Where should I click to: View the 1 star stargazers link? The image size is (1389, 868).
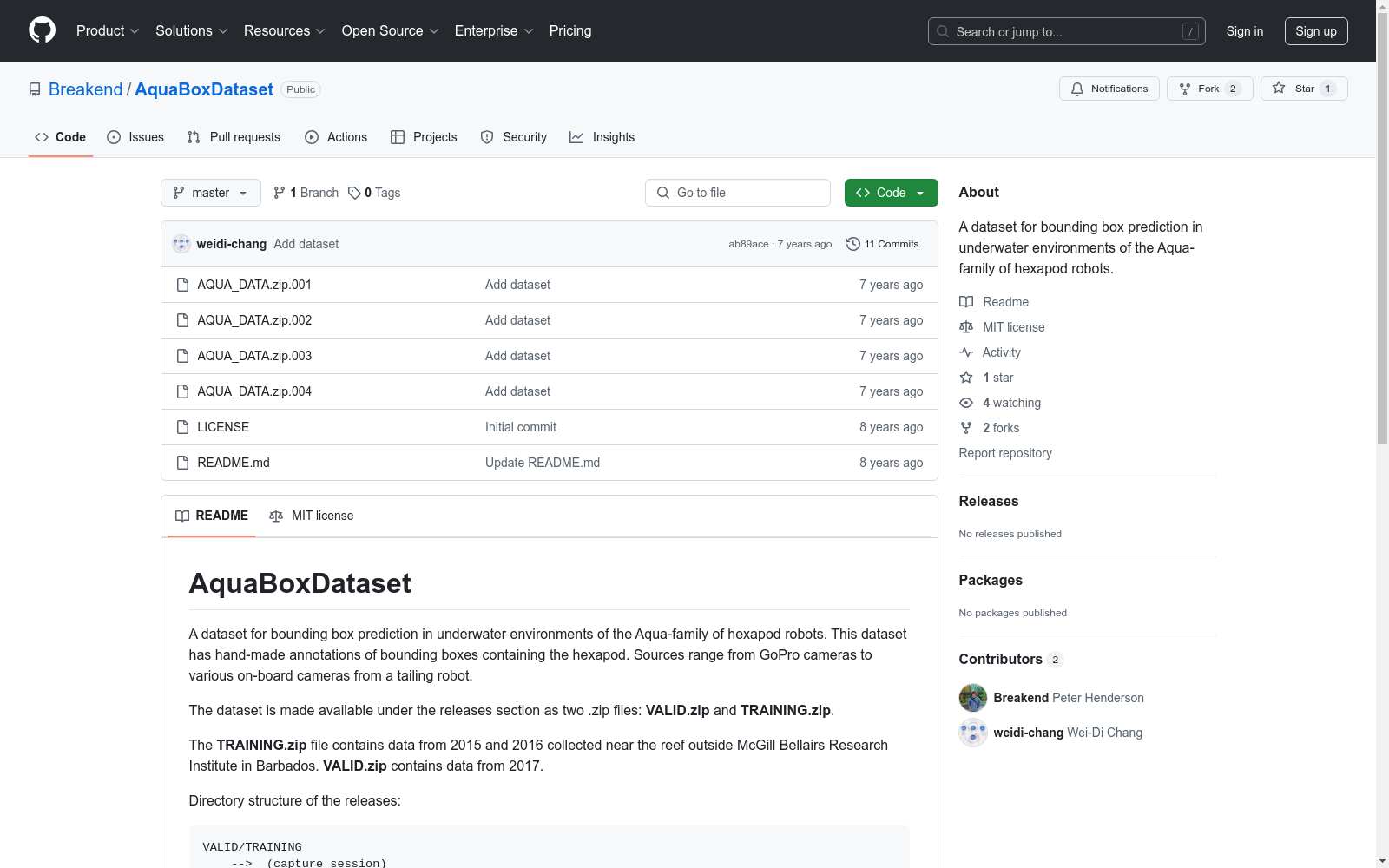tap(986, 378)
